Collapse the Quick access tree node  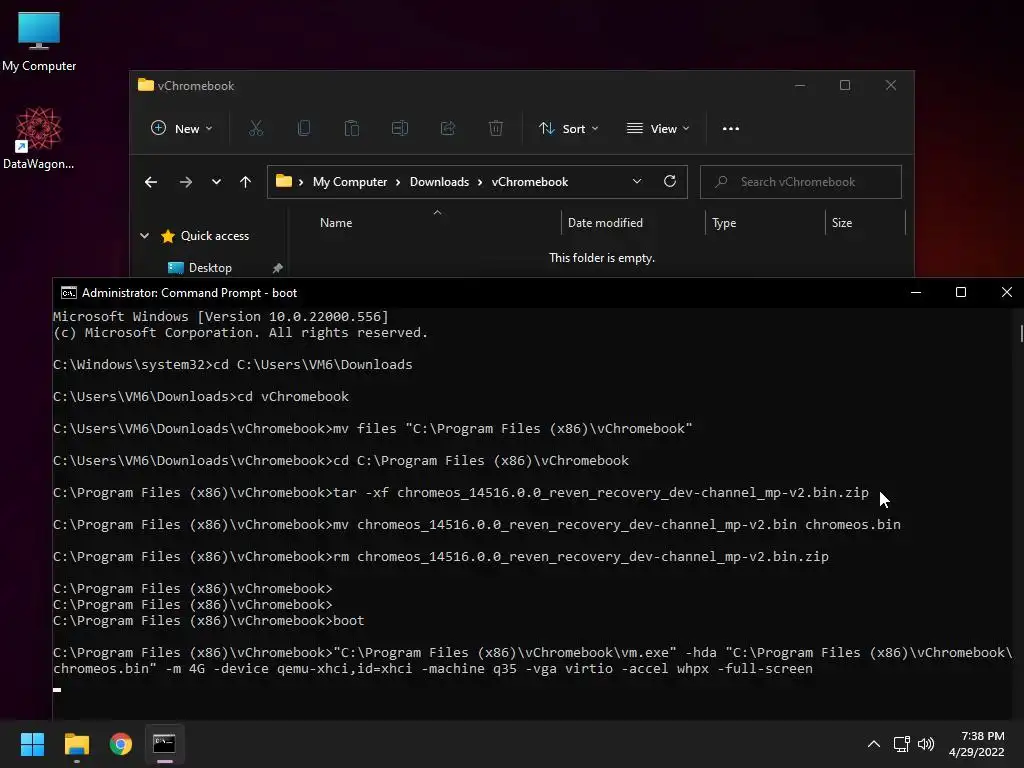(144, 236)
